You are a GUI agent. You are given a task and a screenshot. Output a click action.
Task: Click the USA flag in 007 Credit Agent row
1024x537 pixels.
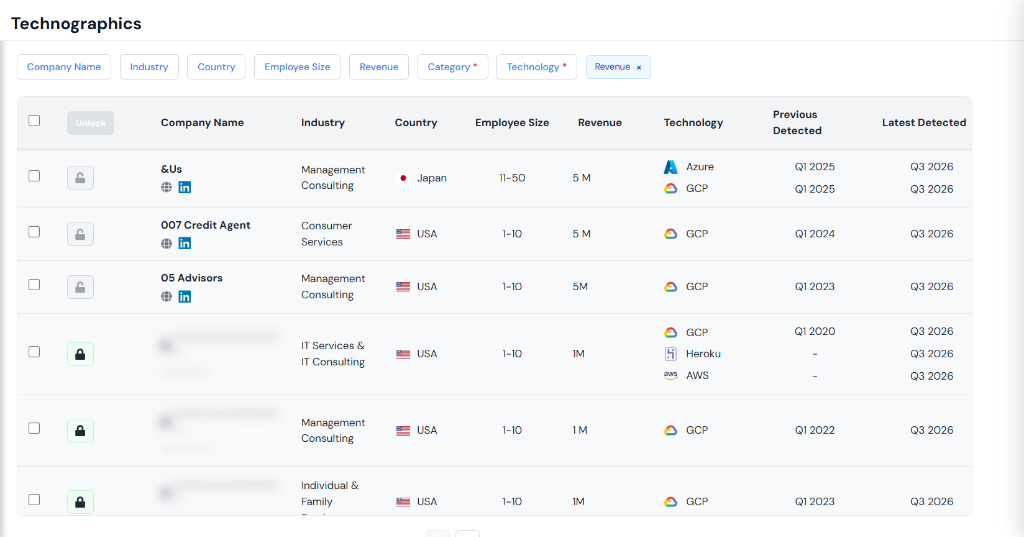coord(403,234)
